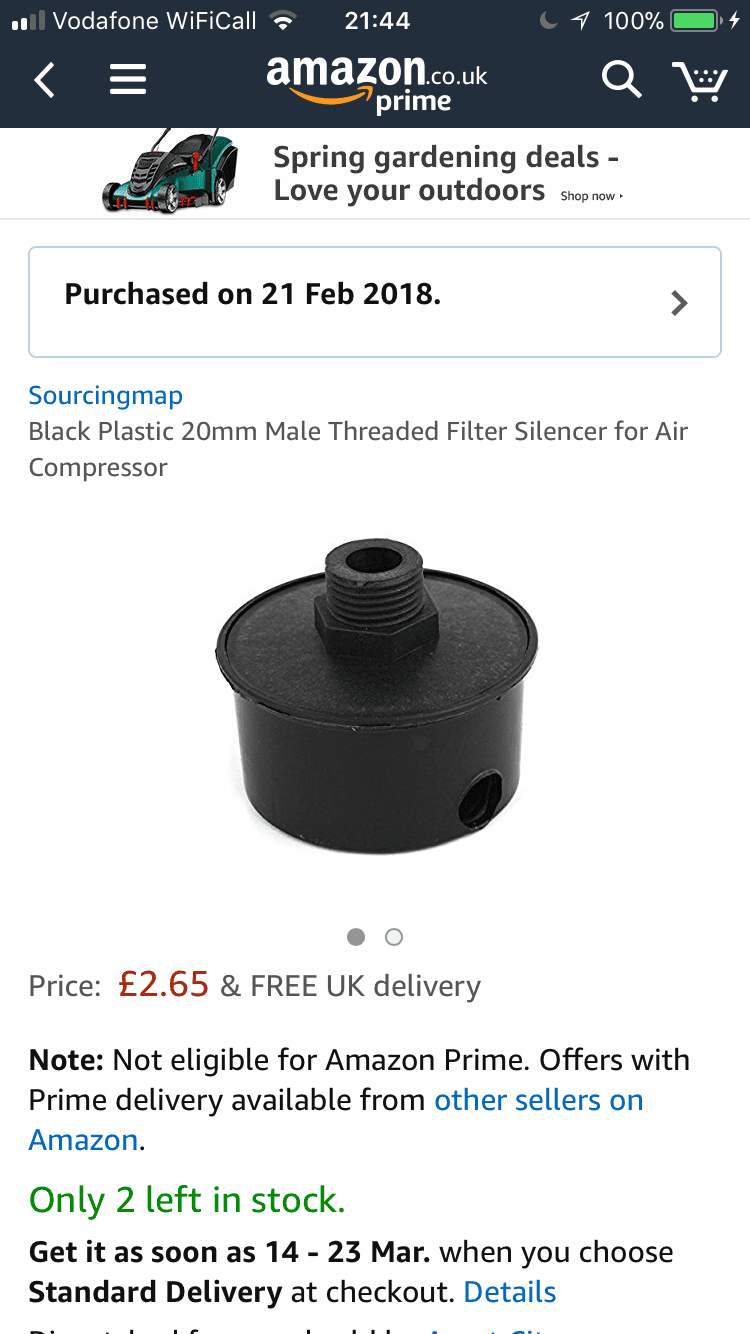Tap the lawnmower banner image
The height and width of the screenshot is (1334, 750).
[171, 171]
